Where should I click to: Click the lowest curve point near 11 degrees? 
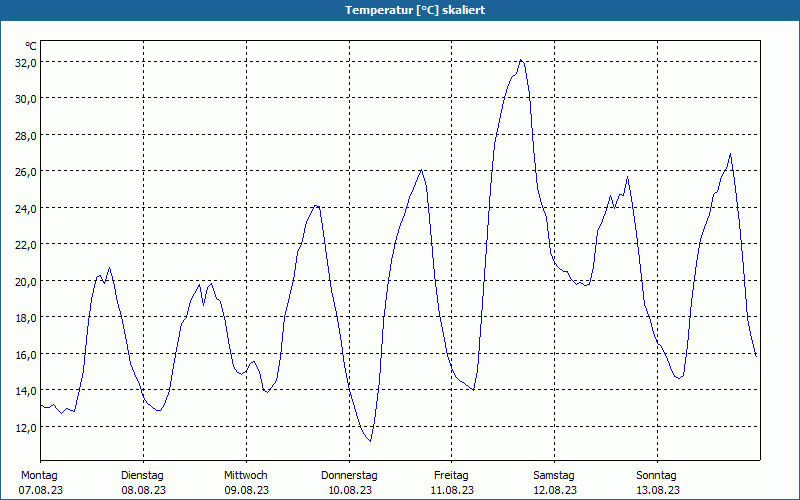(x=370, y=441)
